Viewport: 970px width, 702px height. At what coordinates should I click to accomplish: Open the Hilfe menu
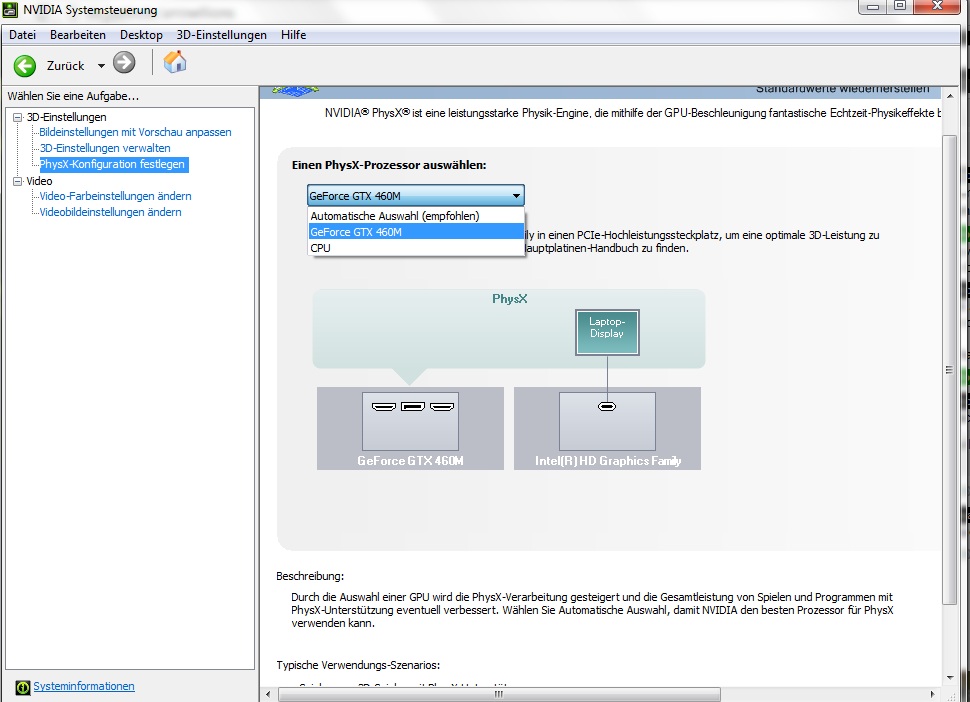pos(293,35)
